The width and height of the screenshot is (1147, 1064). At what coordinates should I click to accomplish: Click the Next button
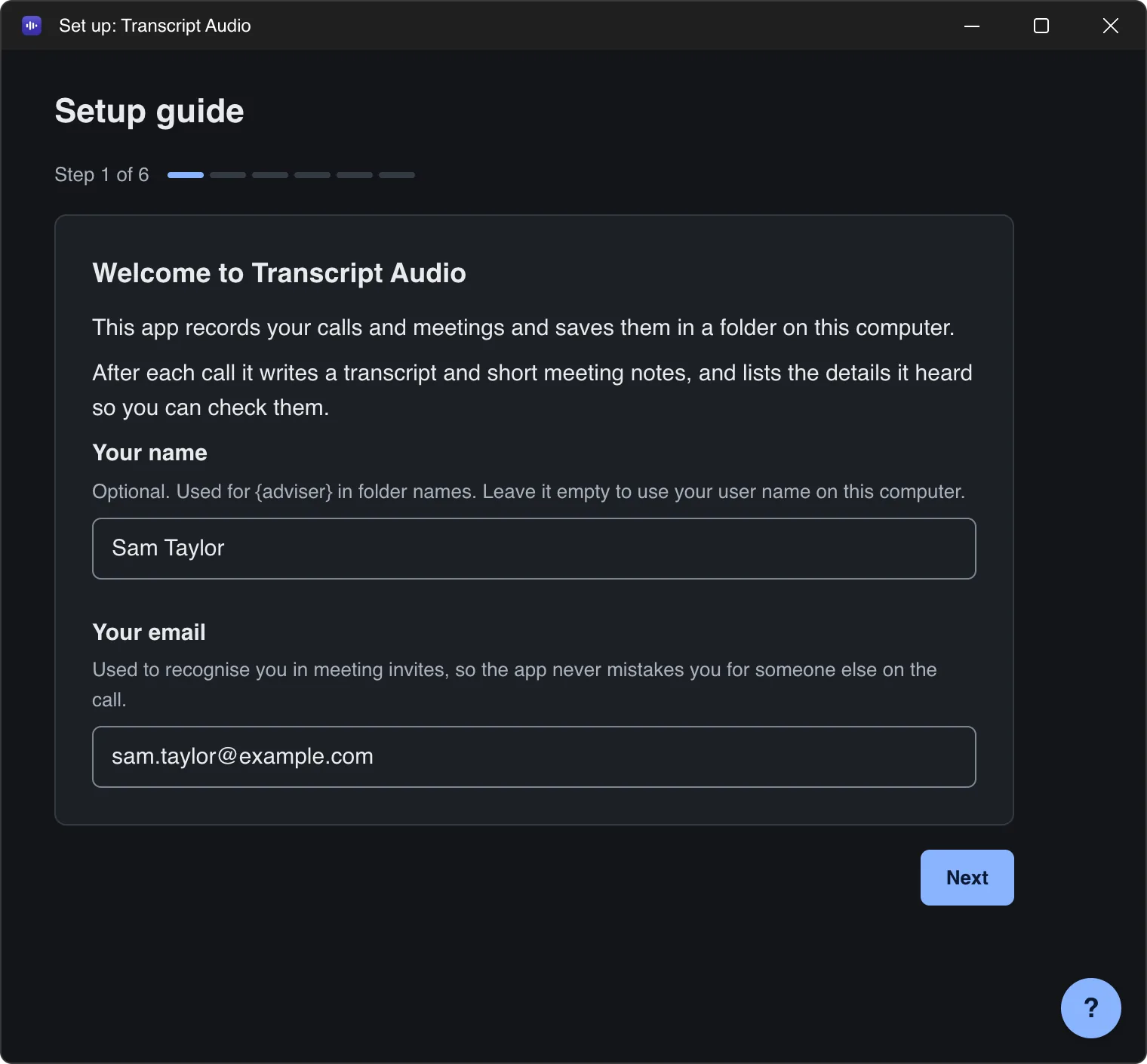[967, 878]
